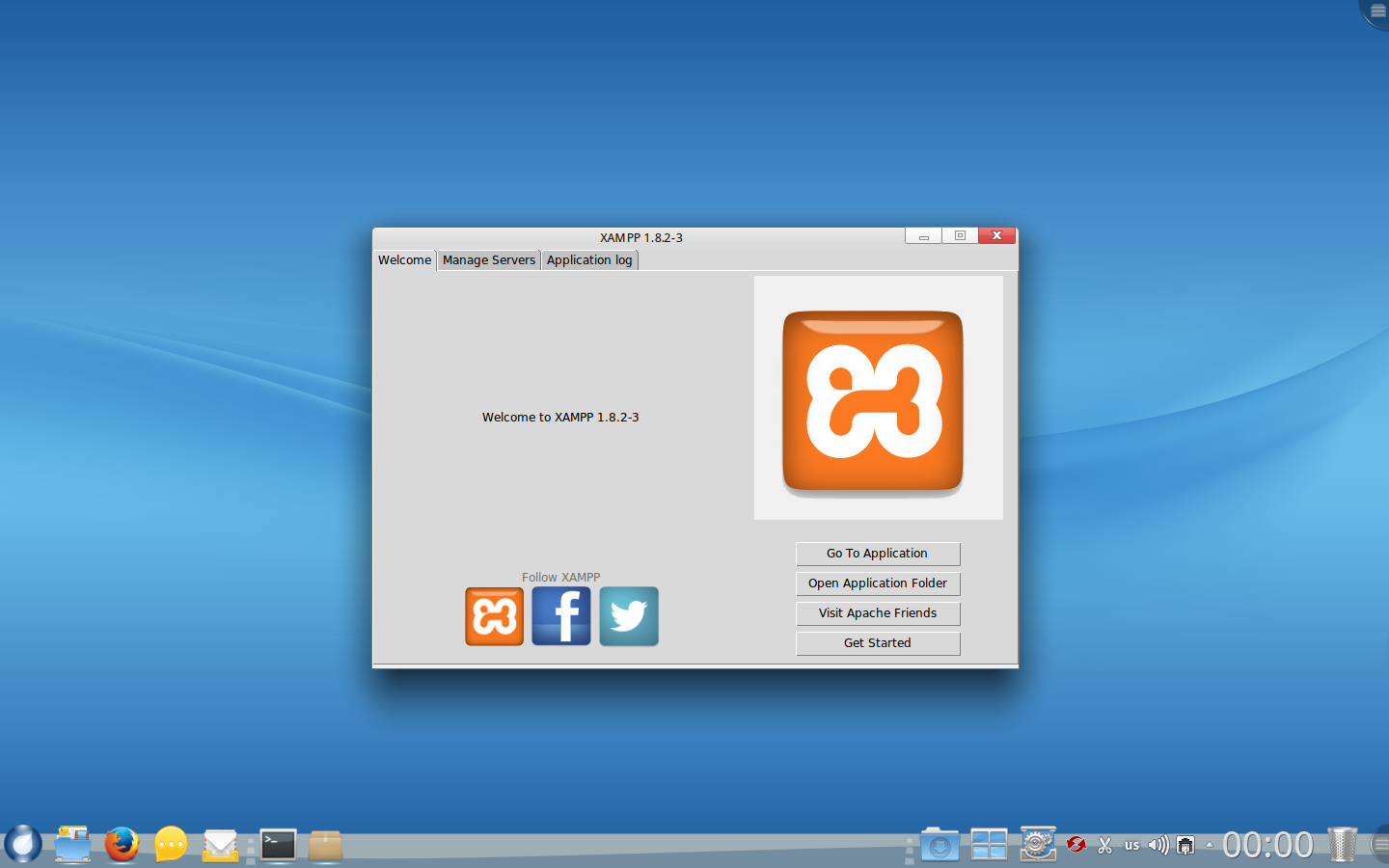This screenshot has width=1389, height=868.
Task: Open the volume speaker tray icon
Action: click(x=1158, y=846)
